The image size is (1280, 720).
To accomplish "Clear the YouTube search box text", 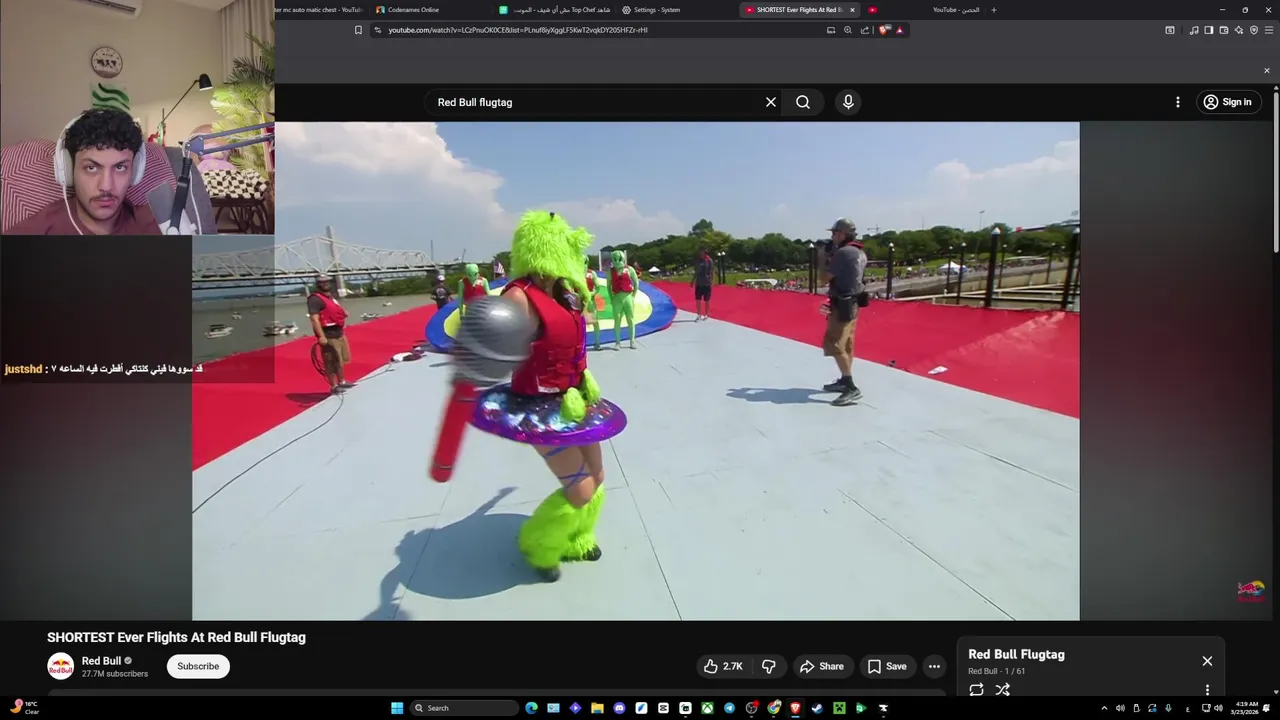I will tap(771, 102).
